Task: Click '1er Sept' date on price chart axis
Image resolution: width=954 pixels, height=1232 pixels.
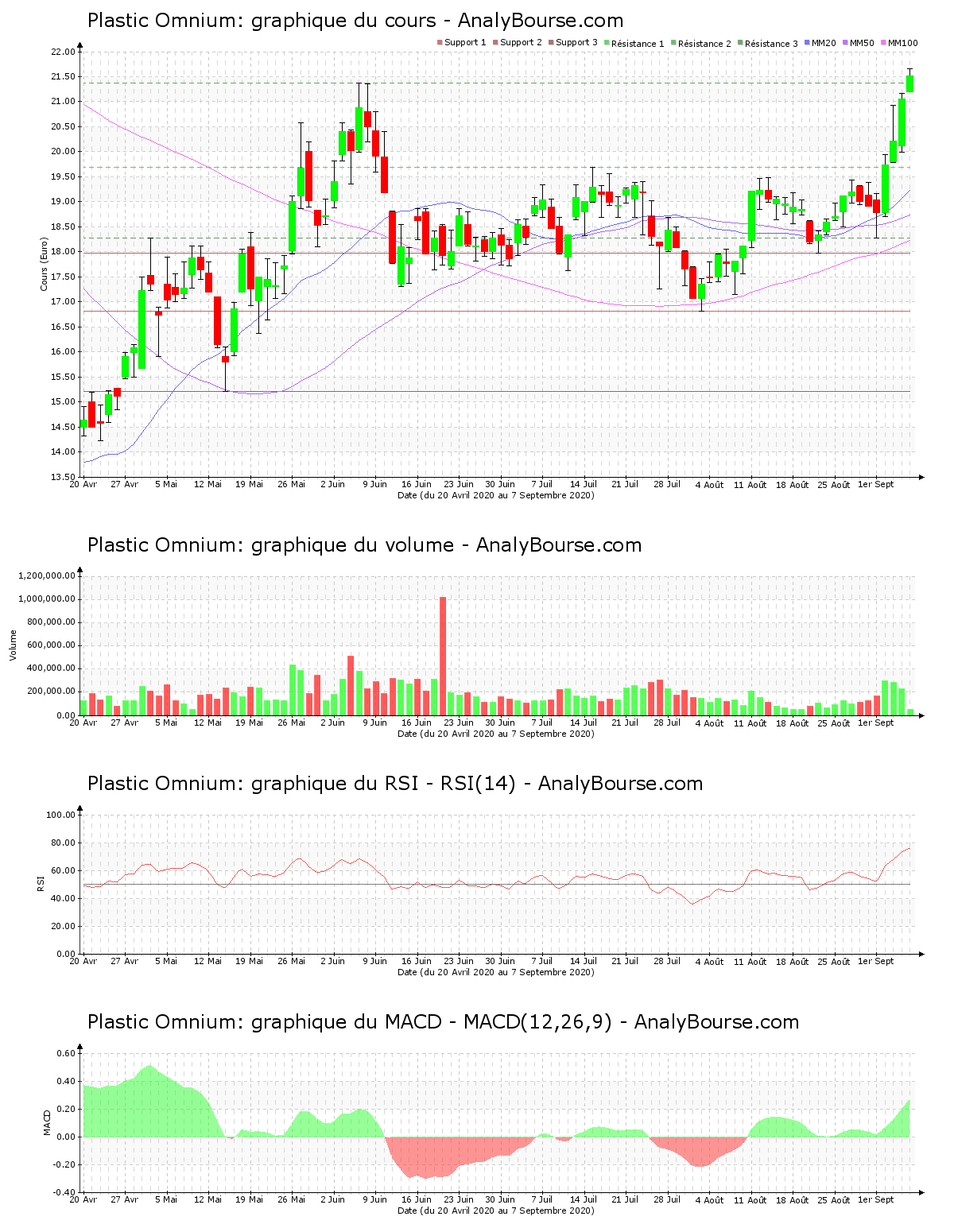Action: tap(878, 484)
